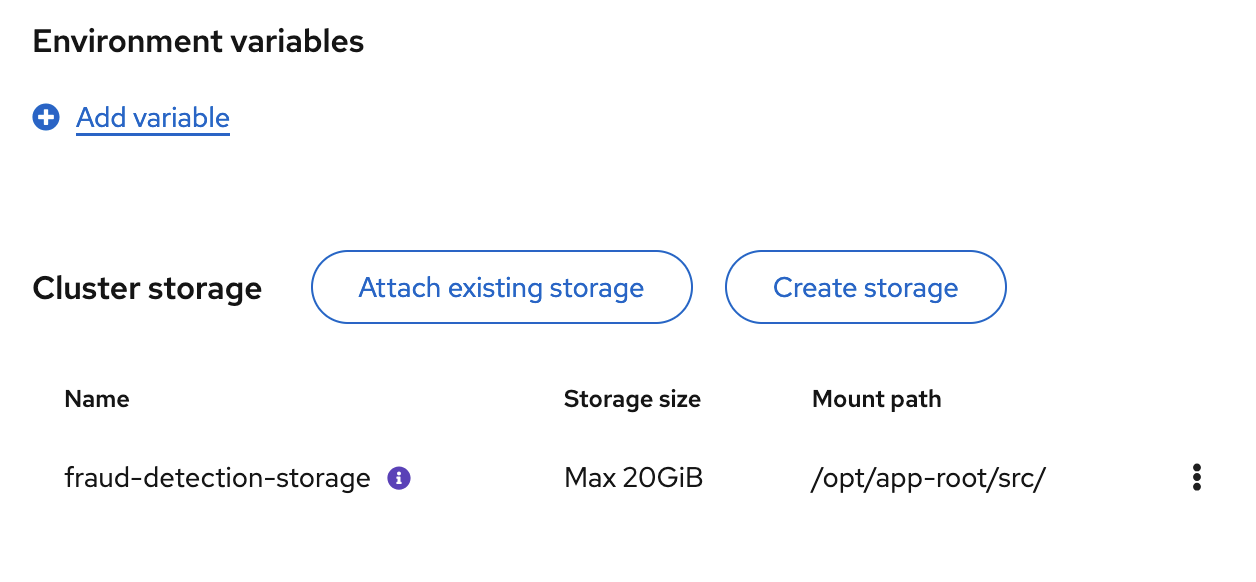
Task: Select the Storage size column header
Action: pyautogui.click(x=632, y=399)
